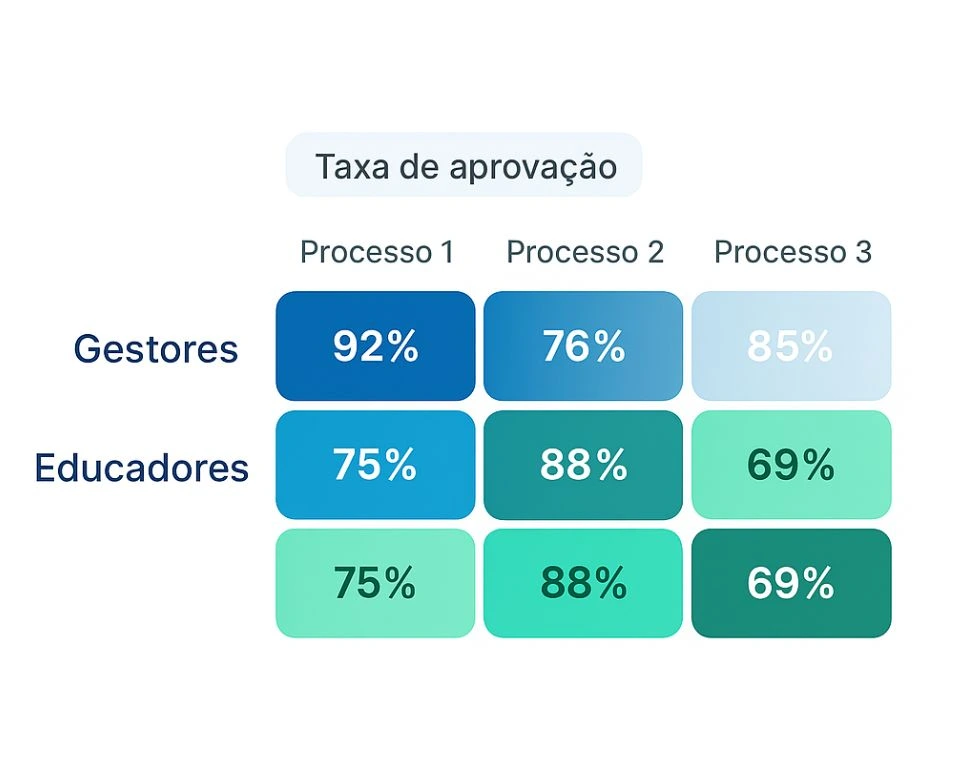Viewport: 960px width, 780px height.
Task: Select the Processo 2 column header
Action: coord(585,253)
